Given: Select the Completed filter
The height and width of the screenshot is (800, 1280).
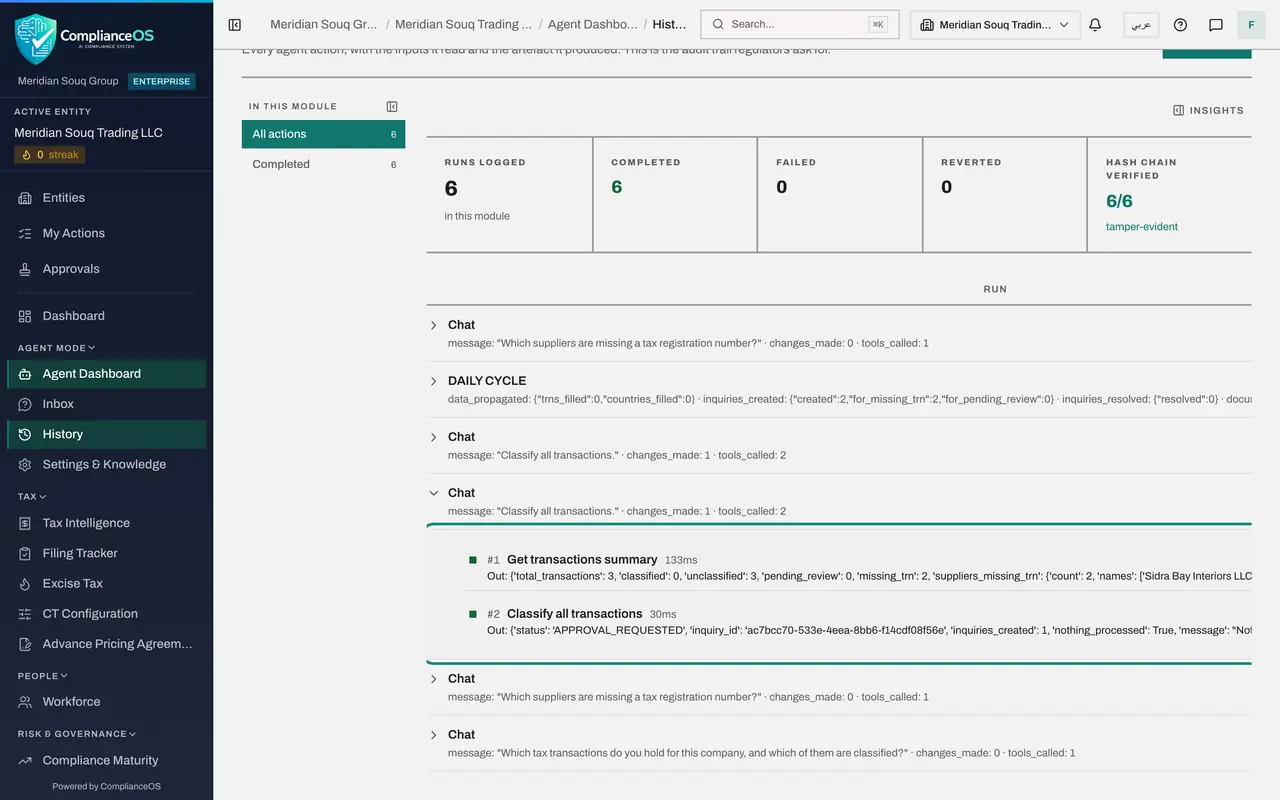Looking at the screenshot, I should pos(323,164).
